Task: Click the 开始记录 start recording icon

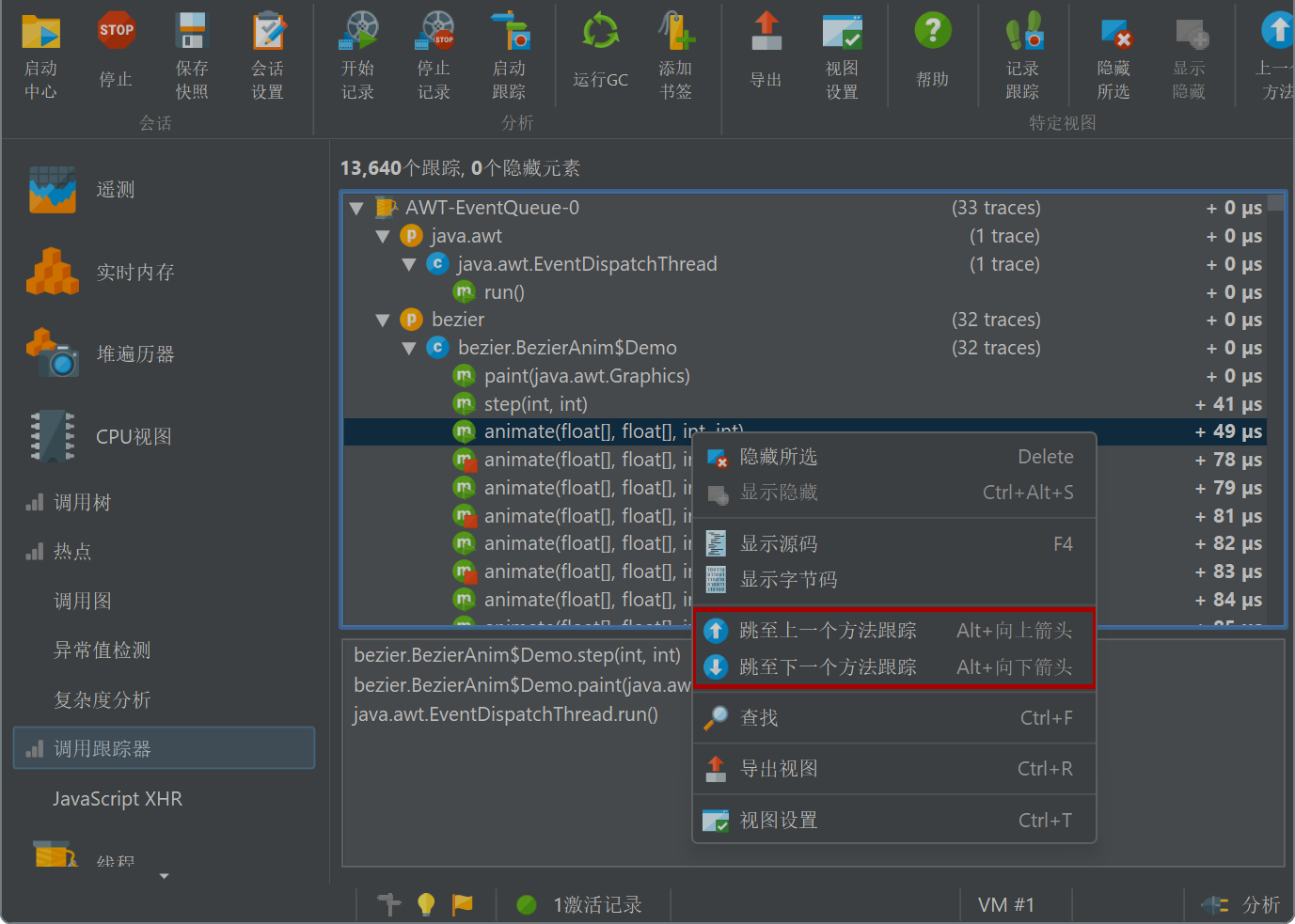Action: [x=358, y=33]
